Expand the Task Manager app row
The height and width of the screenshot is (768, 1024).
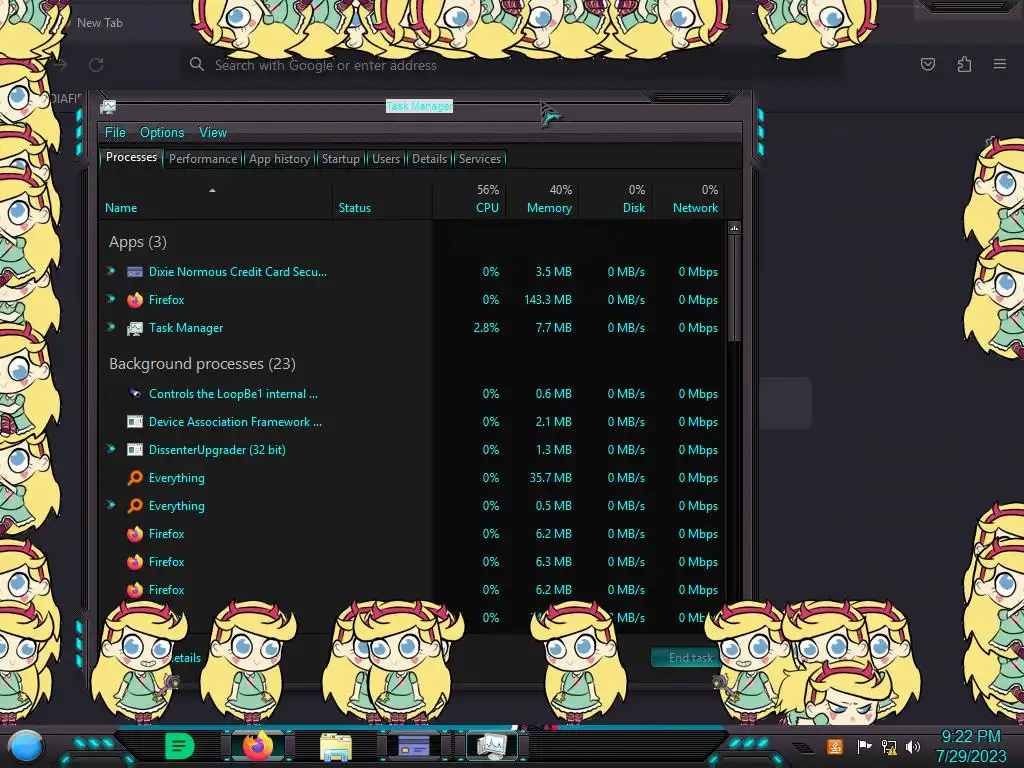coord(111,327)
